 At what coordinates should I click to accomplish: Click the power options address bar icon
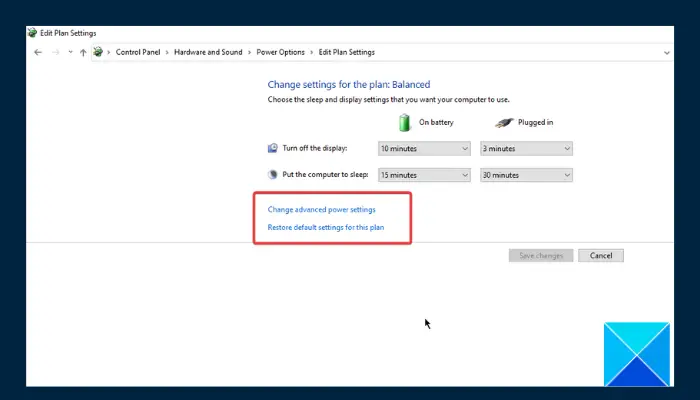(98, 52)
